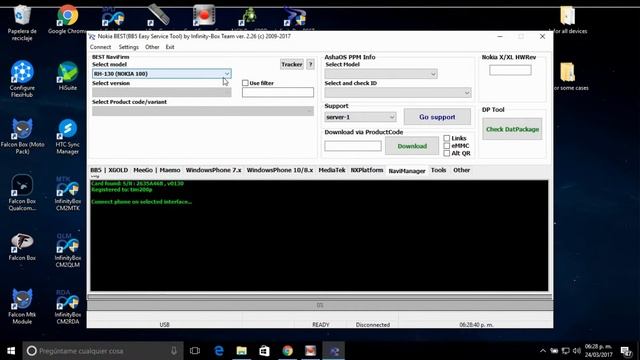Open Falcon Mtk Module desktop icon

(22, 306)
